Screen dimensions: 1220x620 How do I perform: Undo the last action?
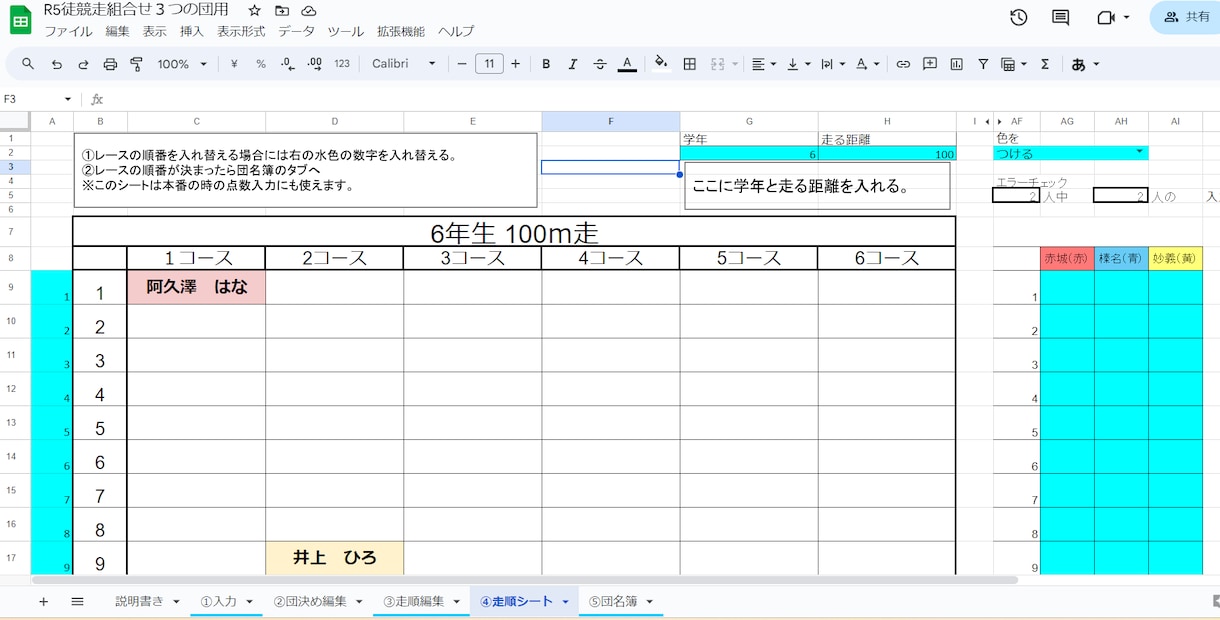click(57, 64)
